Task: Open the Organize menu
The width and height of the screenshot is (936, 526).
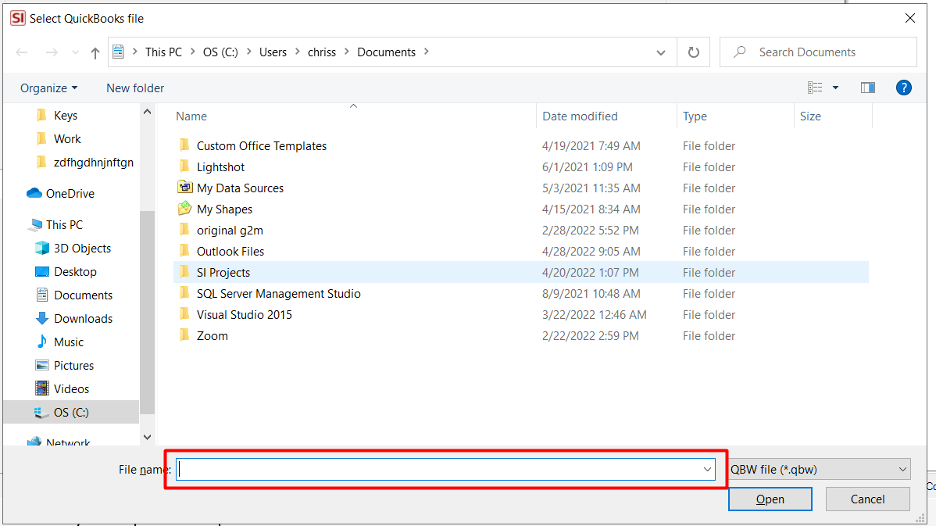Action: point(48,88)
